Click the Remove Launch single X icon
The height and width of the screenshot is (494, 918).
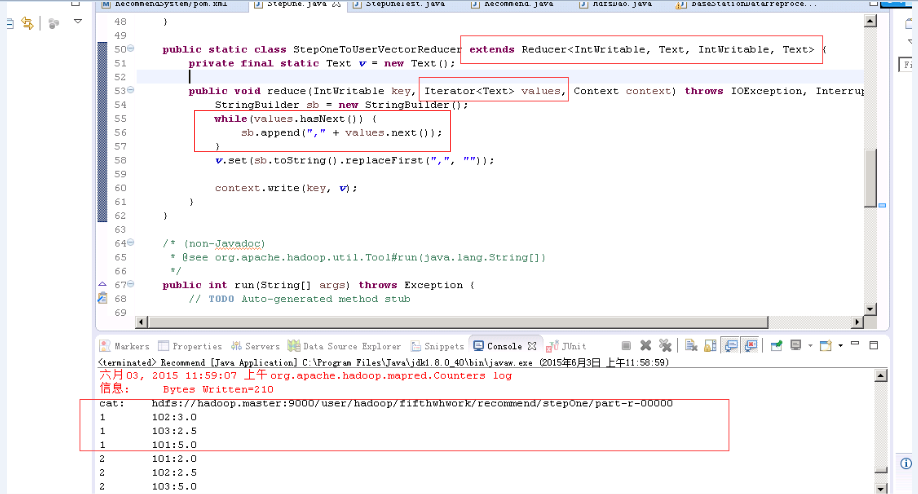click(645, 346)
